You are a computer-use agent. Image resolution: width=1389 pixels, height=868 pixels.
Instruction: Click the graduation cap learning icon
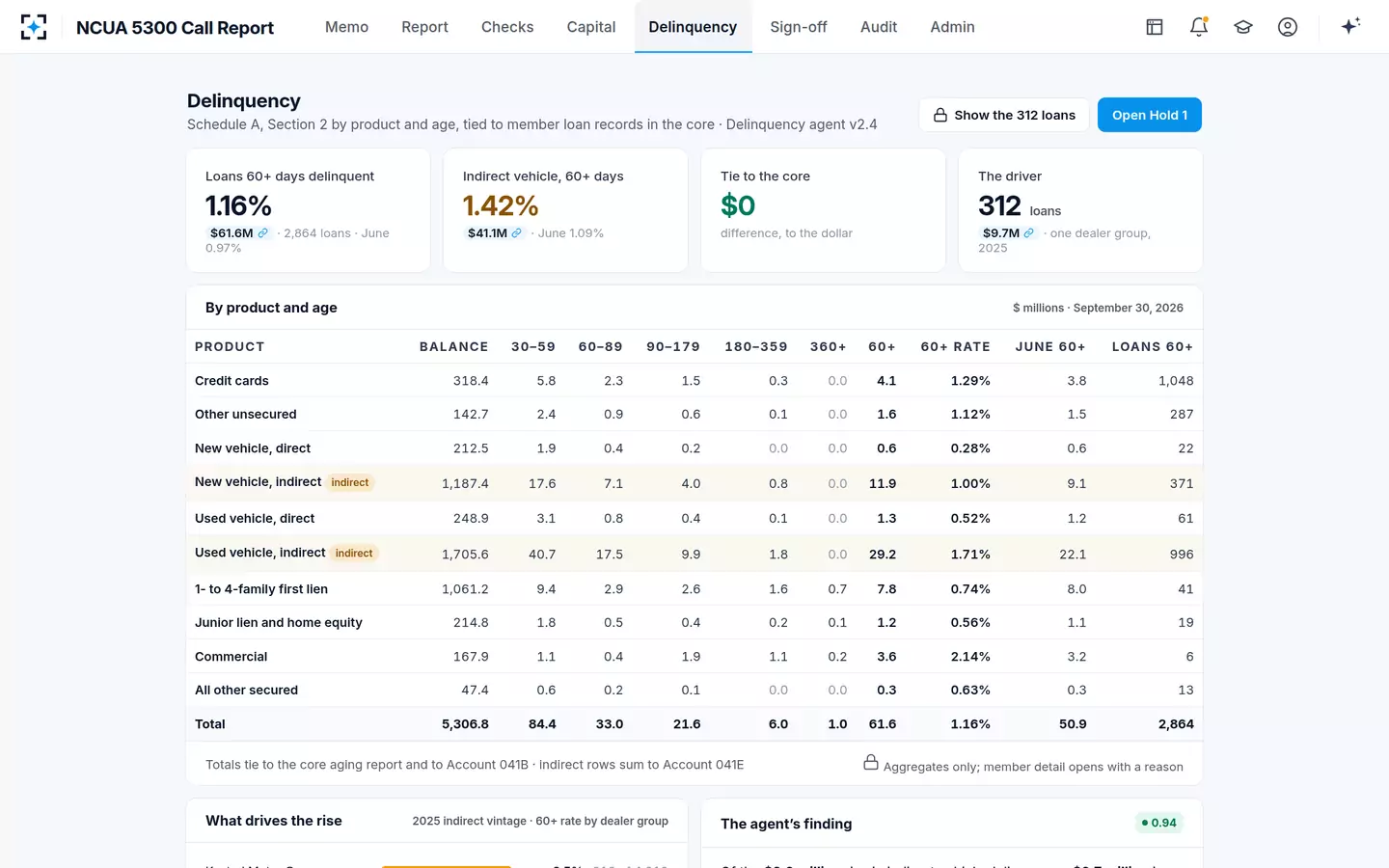1243,27
